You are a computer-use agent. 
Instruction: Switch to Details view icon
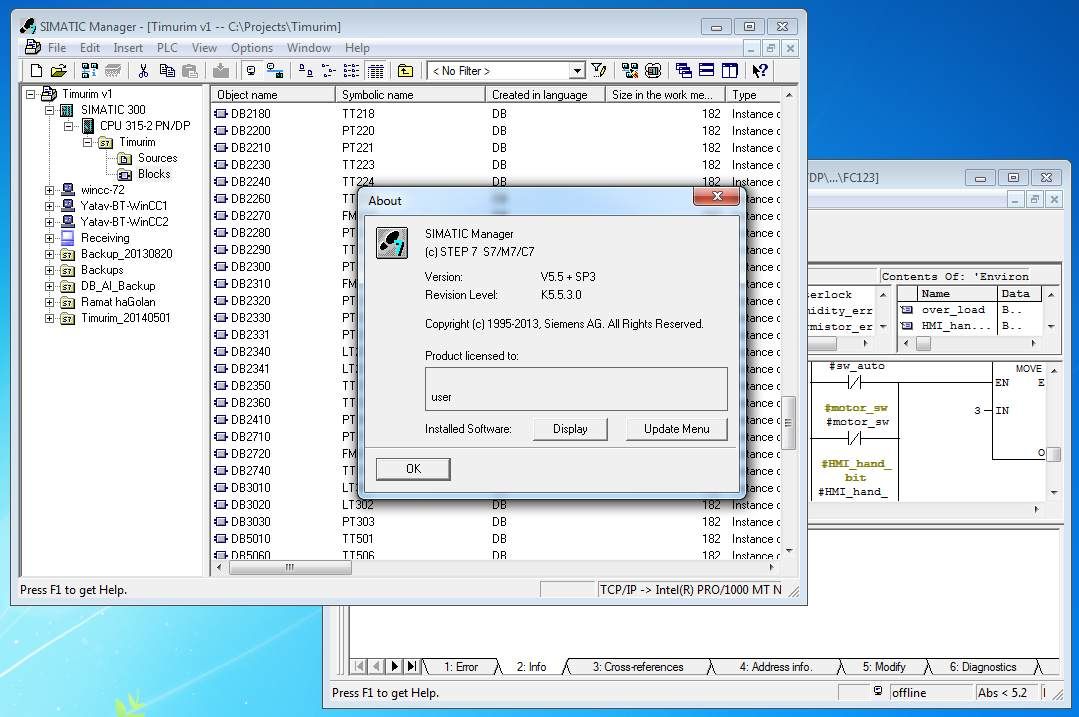(x=375, y=70)
